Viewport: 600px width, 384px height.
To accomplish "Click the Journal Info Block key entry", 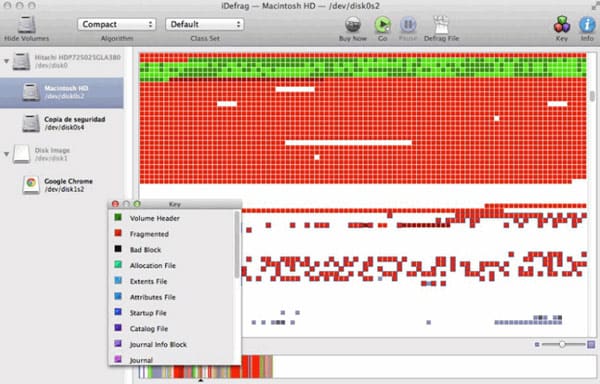I will pos(158,344).
